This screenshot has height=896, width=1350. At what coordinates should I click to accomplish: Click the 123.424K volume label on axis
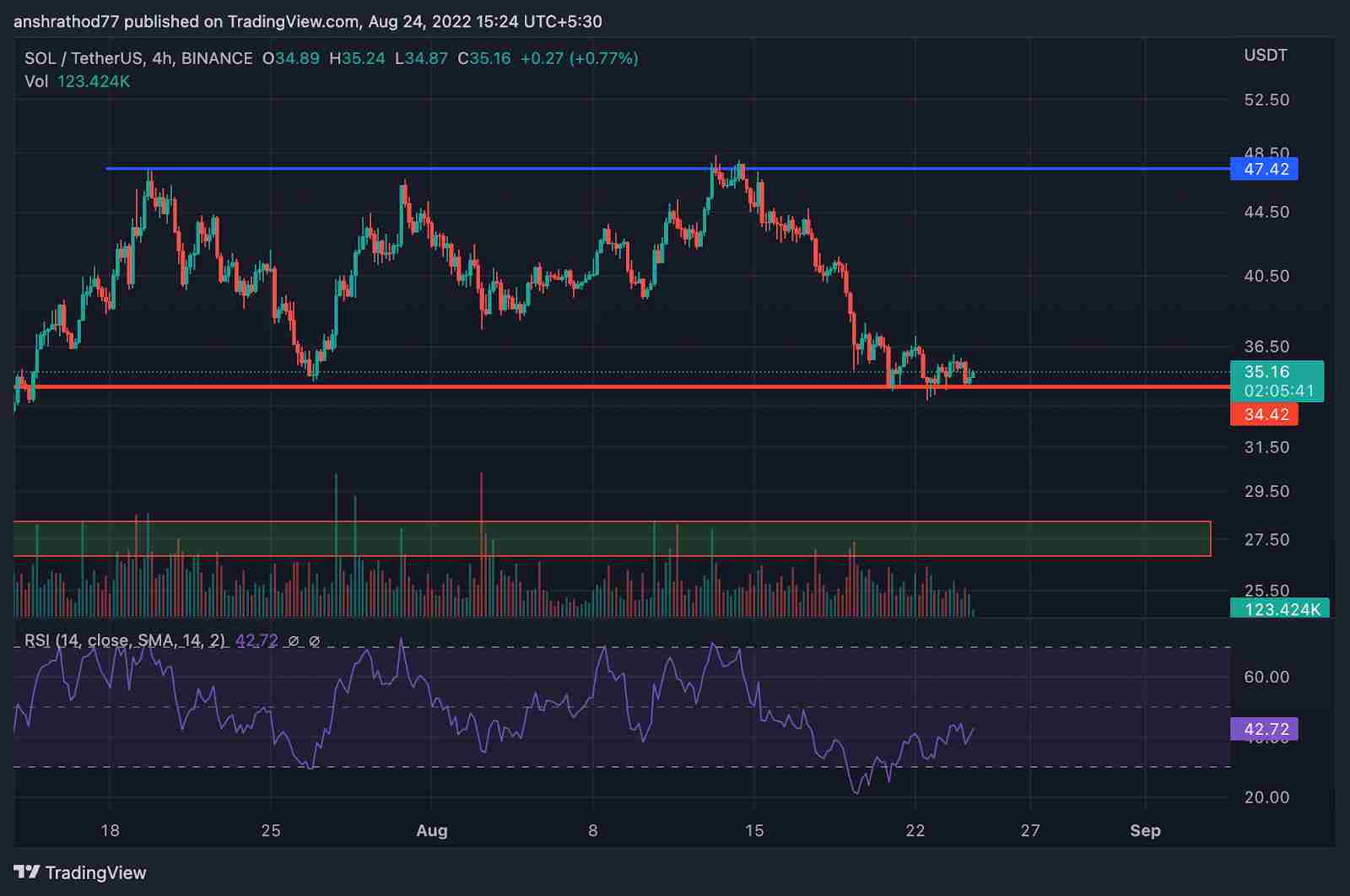1279,608
